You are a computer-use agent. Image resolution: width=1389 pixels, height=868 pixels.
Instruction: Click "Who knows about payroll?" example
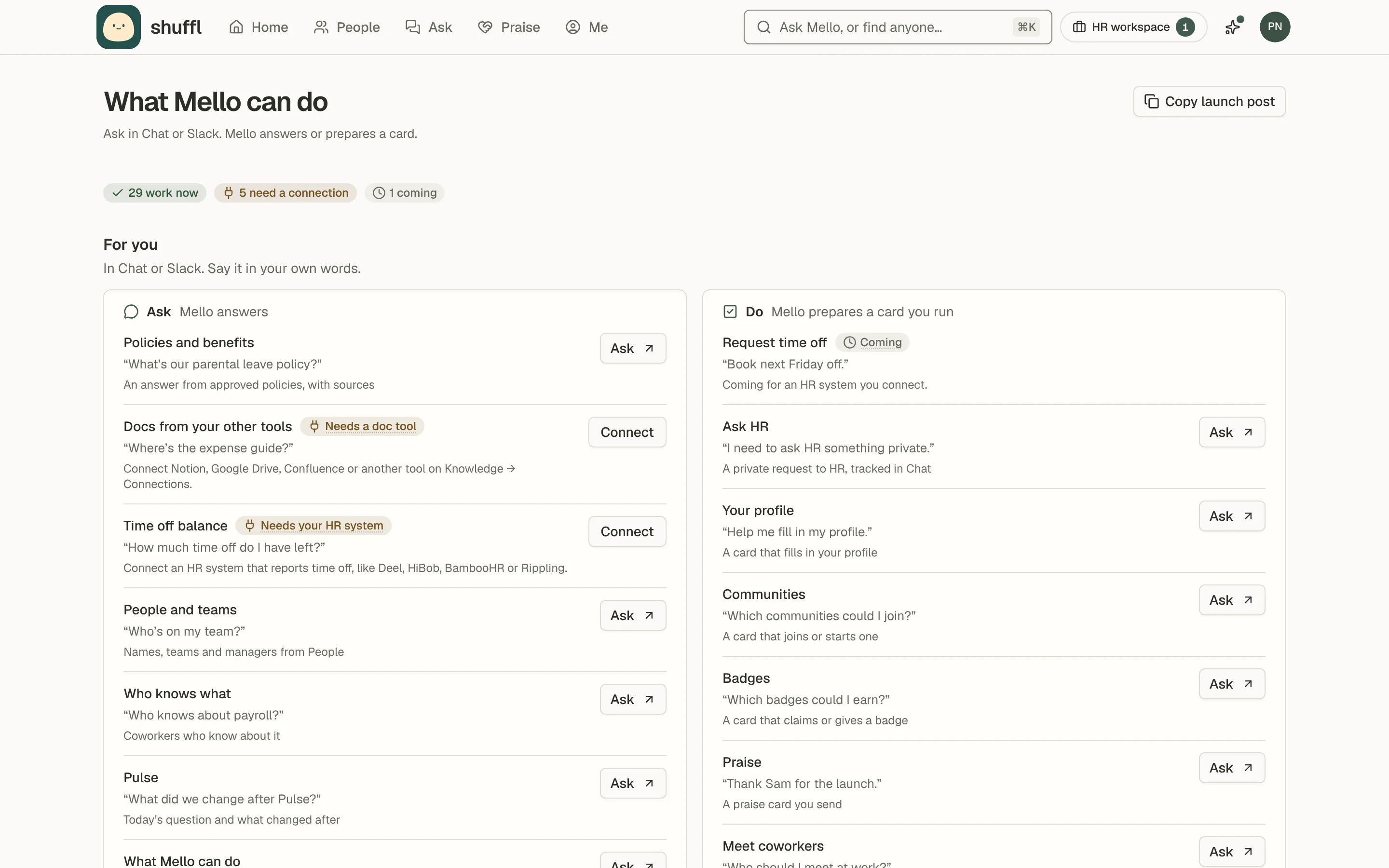(x=204, y=715)
